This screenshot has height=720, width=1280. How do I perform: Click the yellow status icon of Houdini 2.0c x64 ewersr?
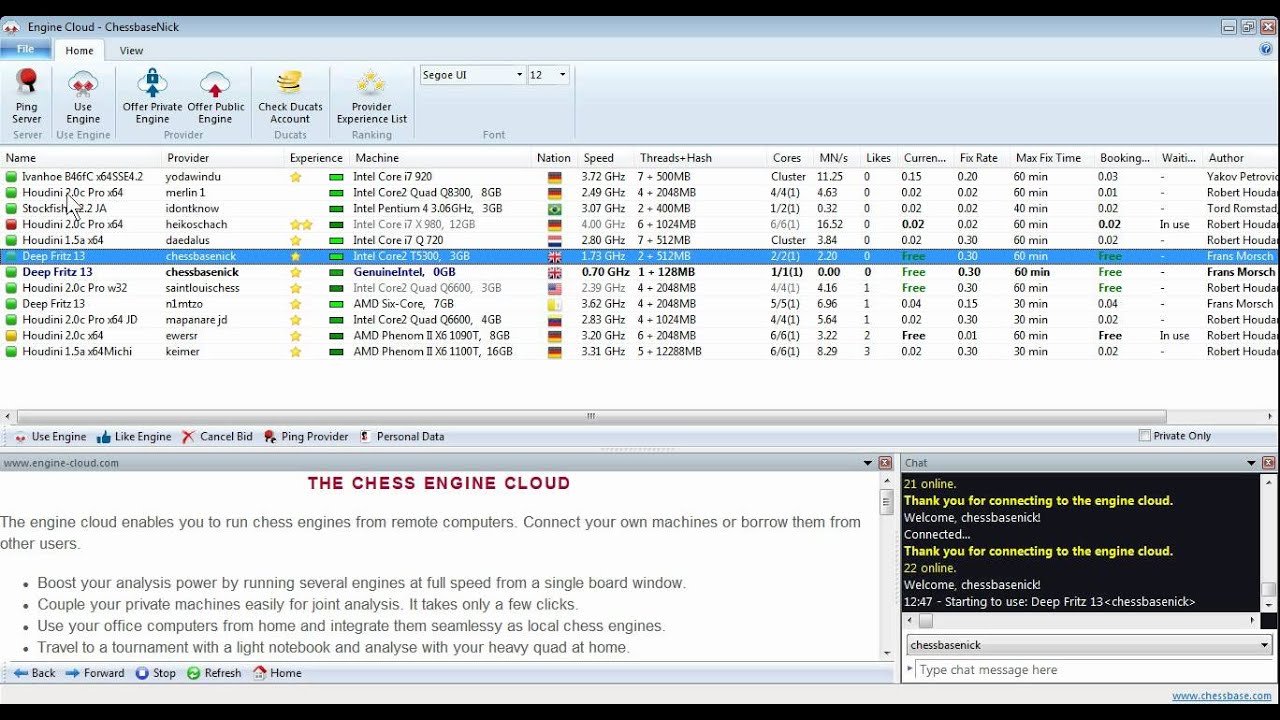coord(12,336)
